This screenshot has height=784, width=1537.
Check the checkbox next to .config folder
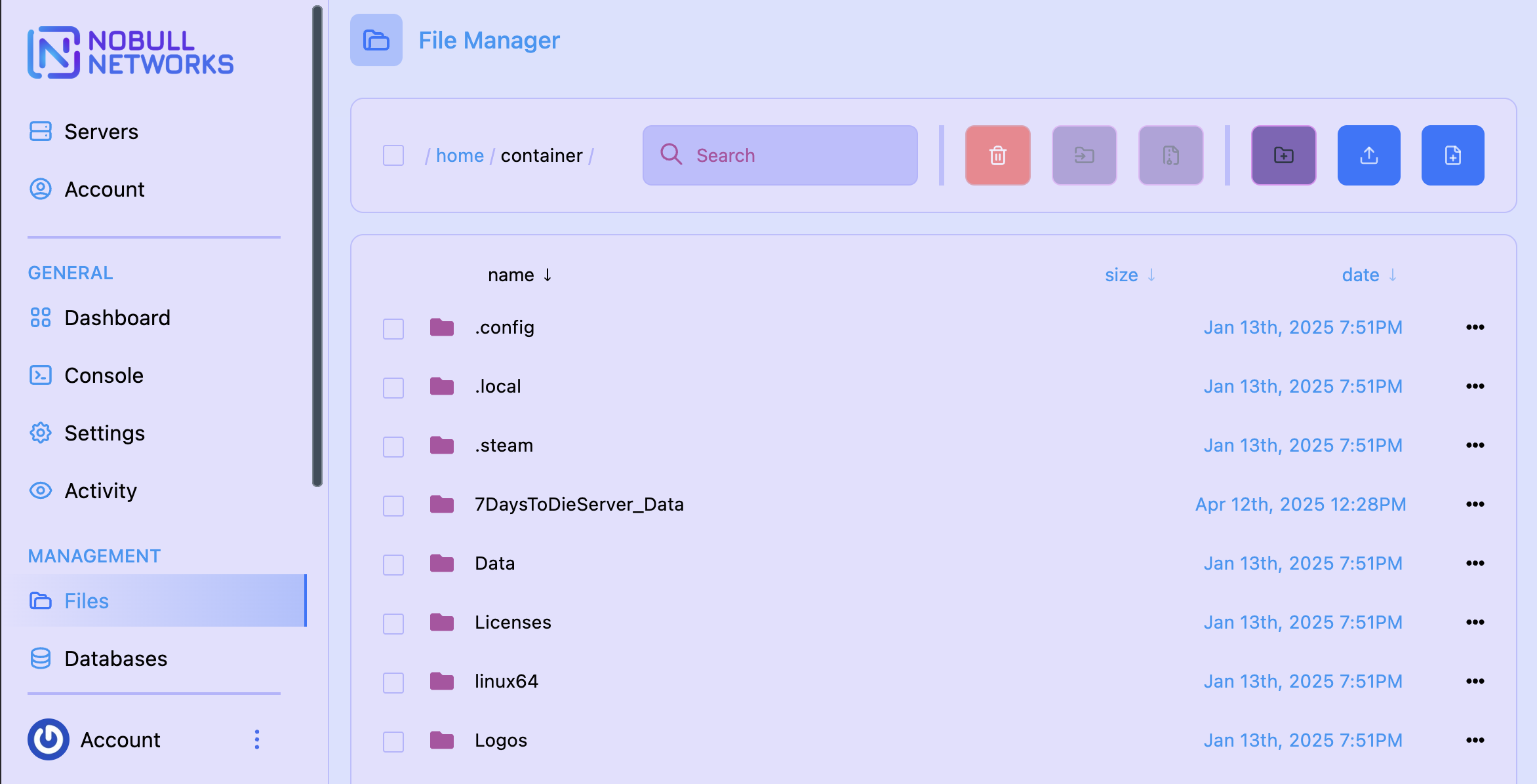pos(393,328)
